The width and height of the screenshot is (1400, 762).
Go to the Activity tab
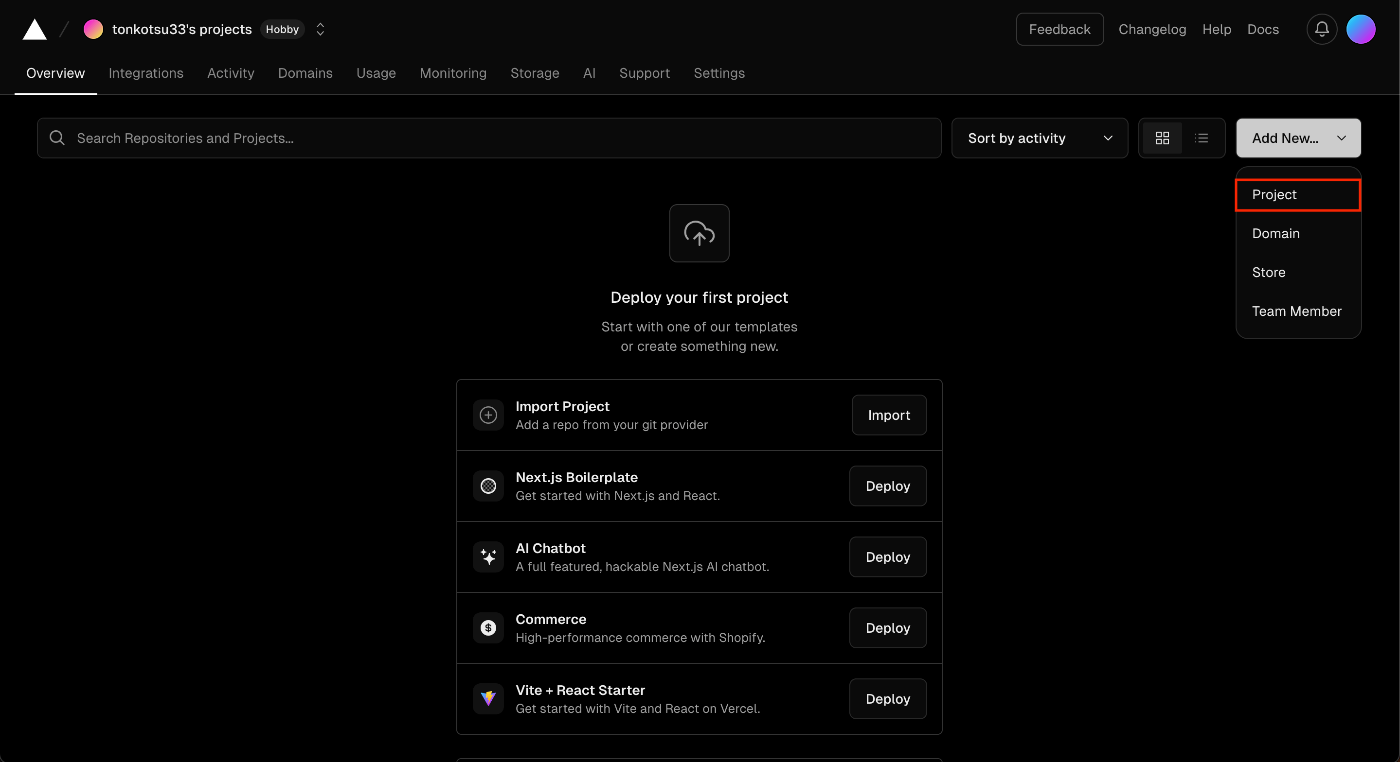231,73
